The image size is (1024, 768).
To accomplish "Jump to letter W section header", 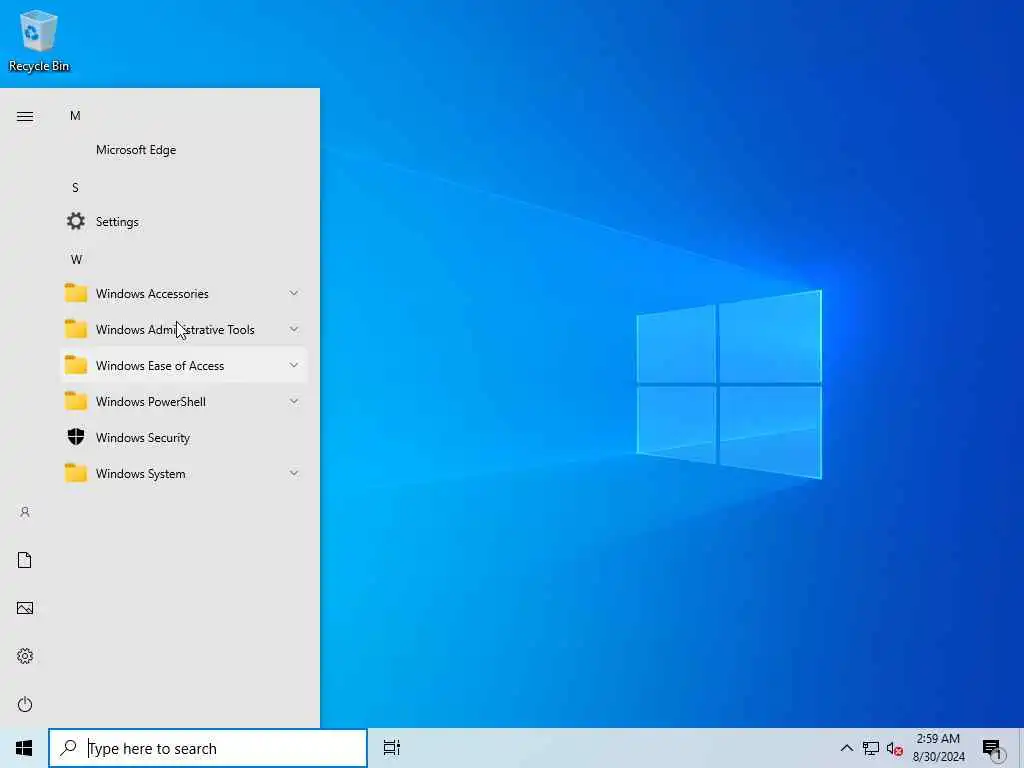I will [76, 259].
